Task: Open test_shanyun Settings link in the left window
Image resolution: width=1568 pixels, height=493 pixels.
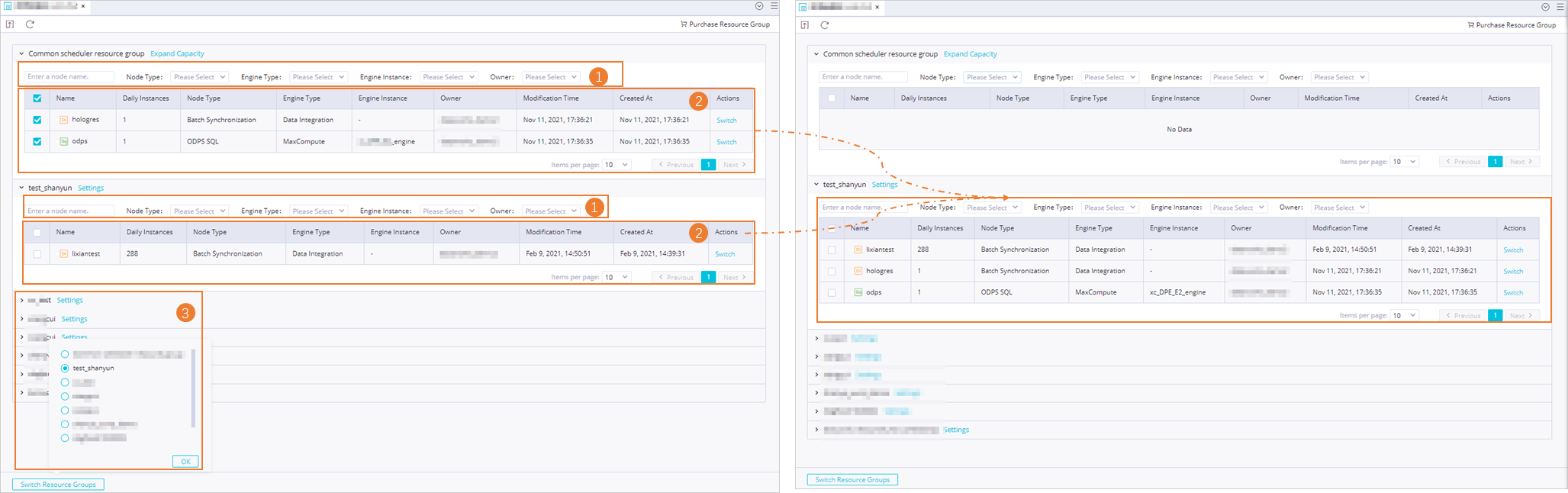Action: pos(91,188)
